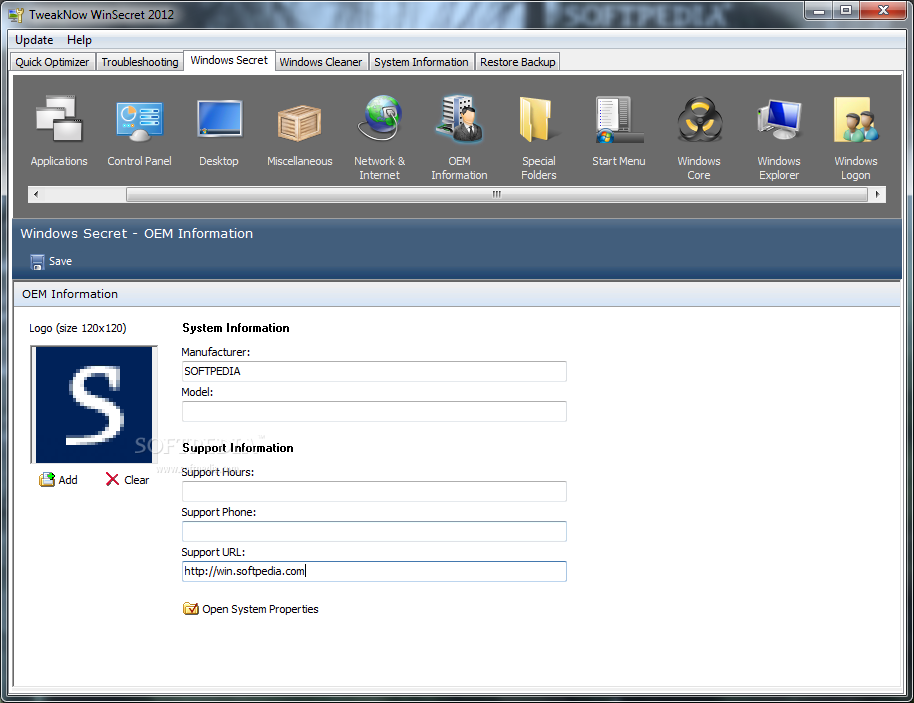Screen dimensions: 914x703
Task: Open the Applications category icon
Action: [x=59, y=119]
